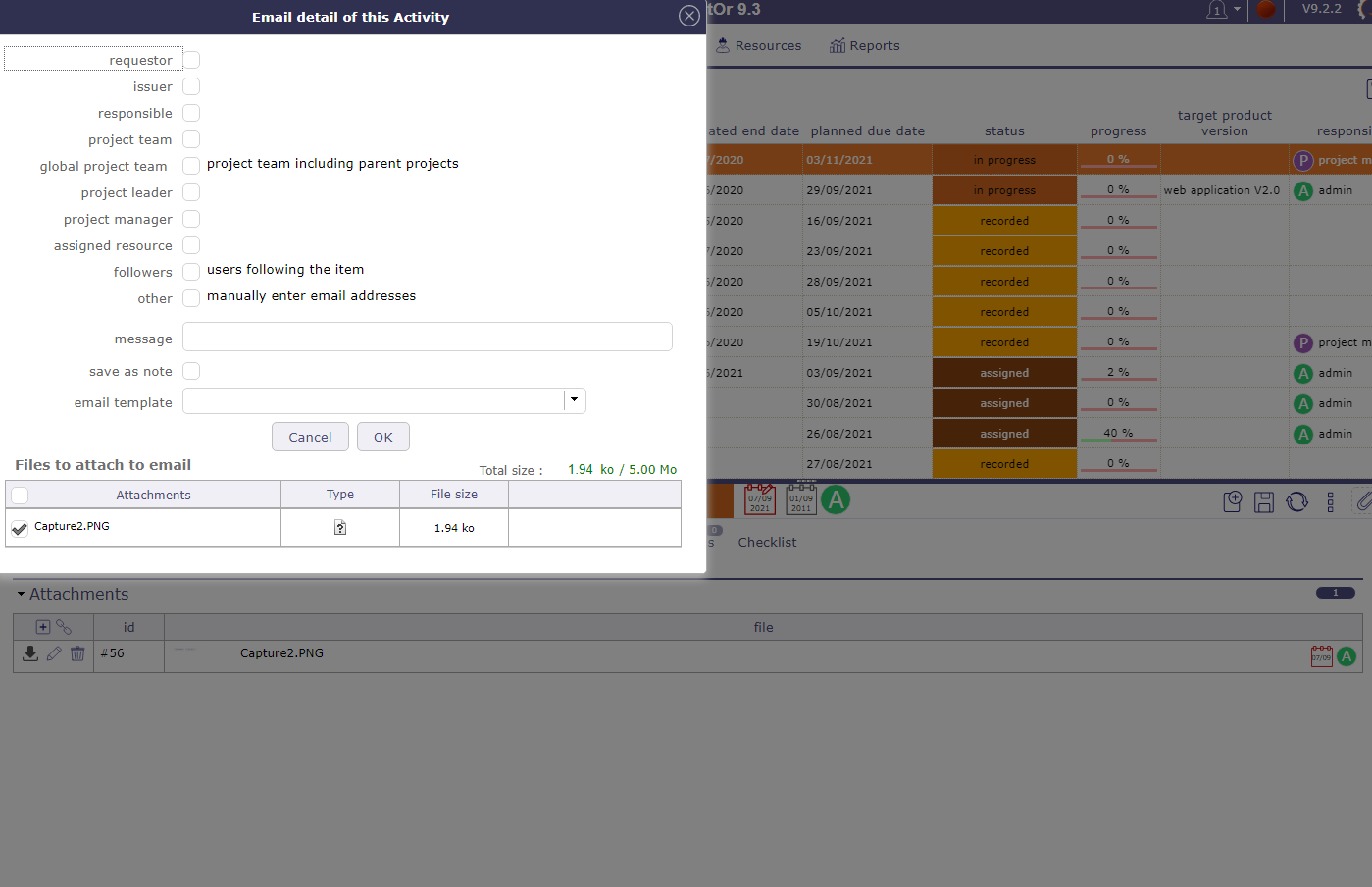Uncheck the Capture2.PNG file checkbox
Image resolution: width=1372 pixels, height=887 pixels.
click(20, 528)
